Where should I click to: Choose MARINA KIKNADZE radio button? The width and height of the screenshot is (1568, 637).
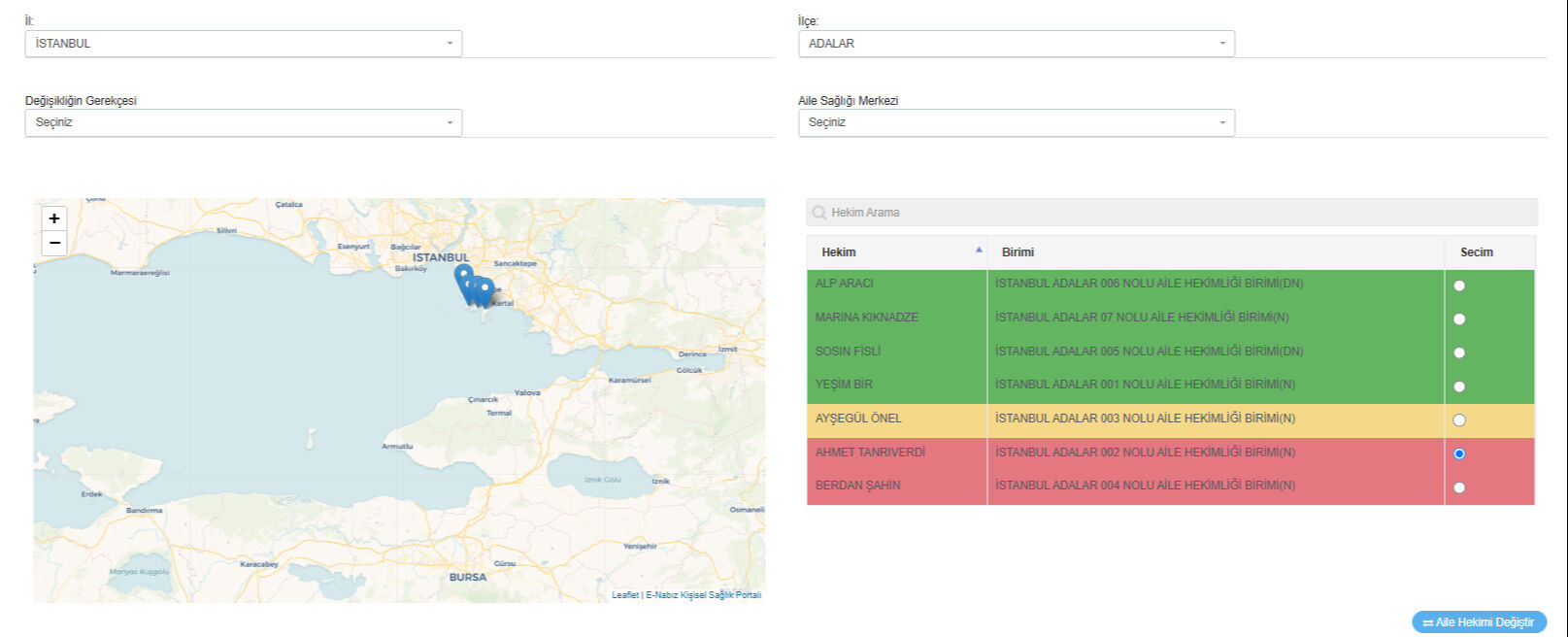[1459, 319]
